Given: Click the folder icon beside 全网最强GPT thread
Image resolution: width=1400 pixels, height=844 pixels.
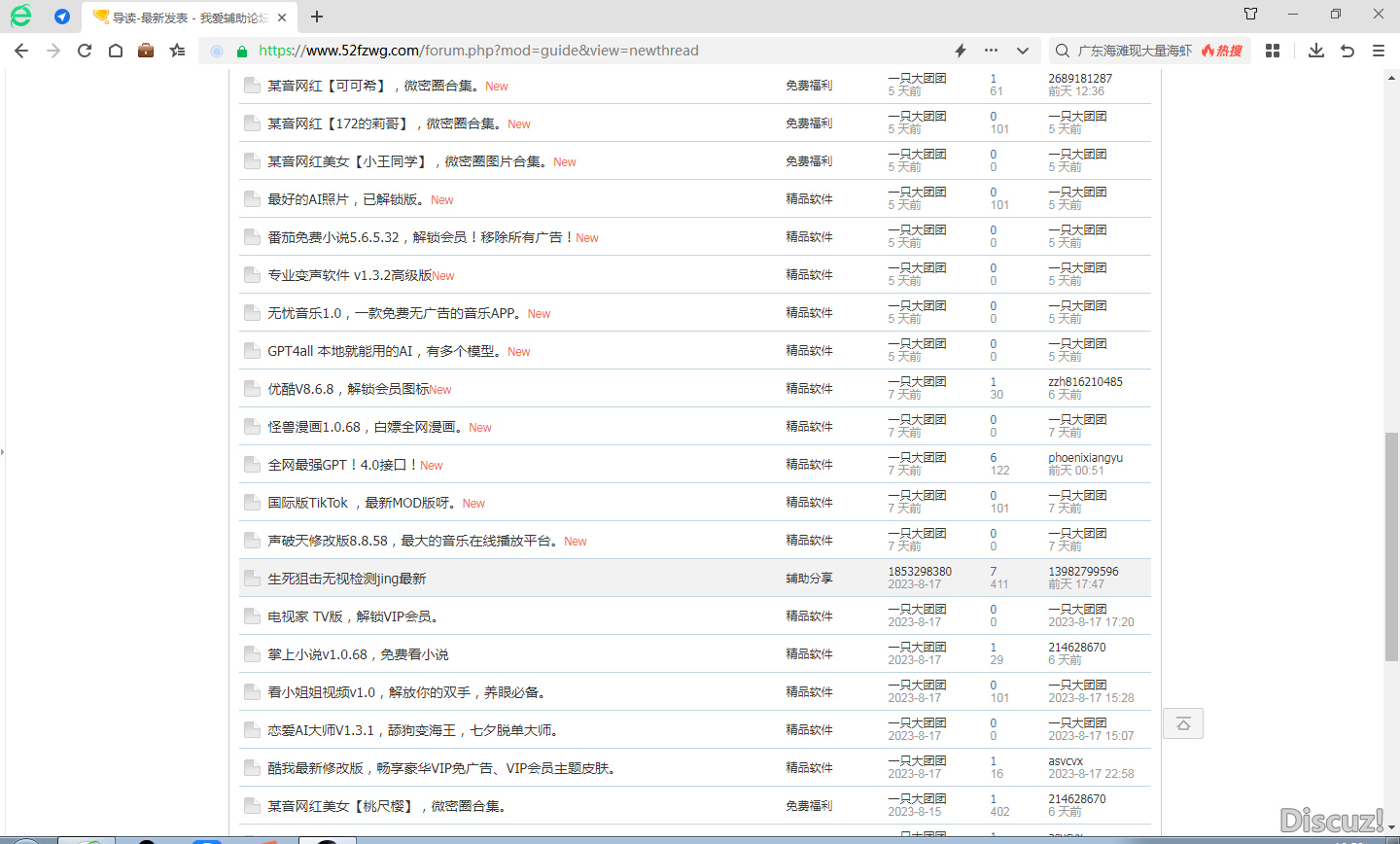Looking at the screenshot, I should pyautogui.click(x=252, y=465).
